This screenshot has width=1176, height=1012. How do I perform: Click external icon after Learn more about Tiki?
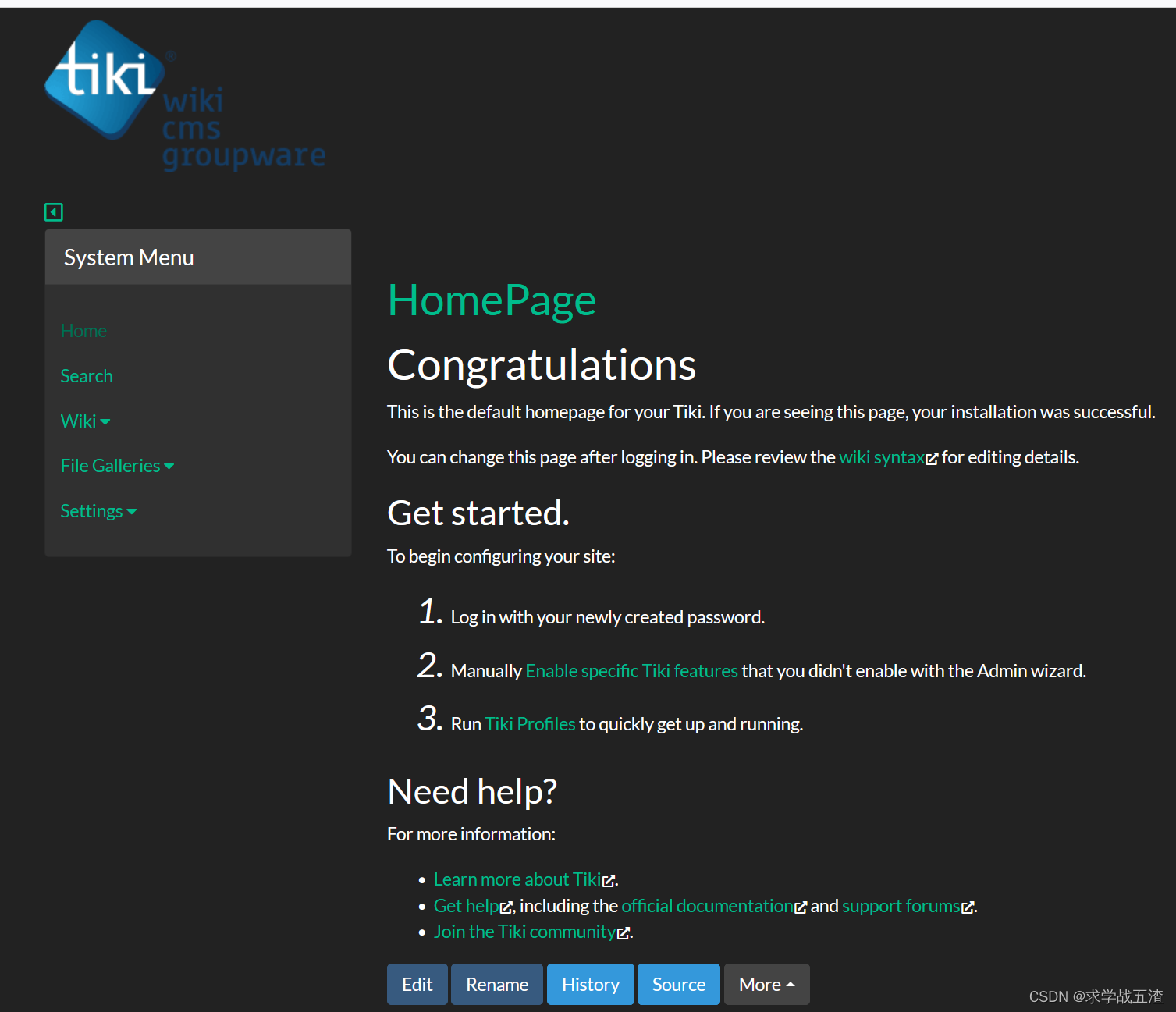[x=609, y=881]
